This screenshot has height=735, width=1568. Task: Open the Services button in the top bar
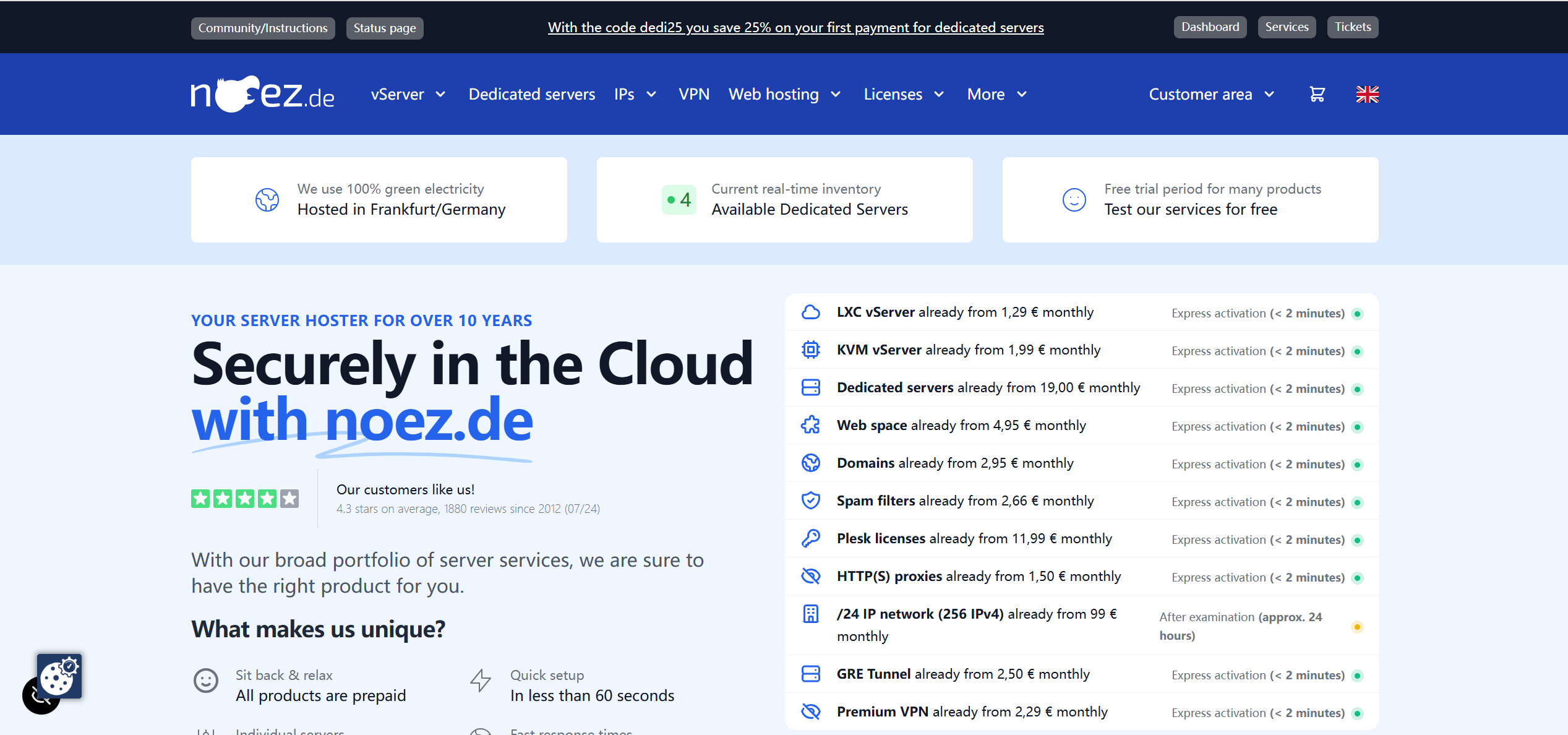coord(1287,27)
